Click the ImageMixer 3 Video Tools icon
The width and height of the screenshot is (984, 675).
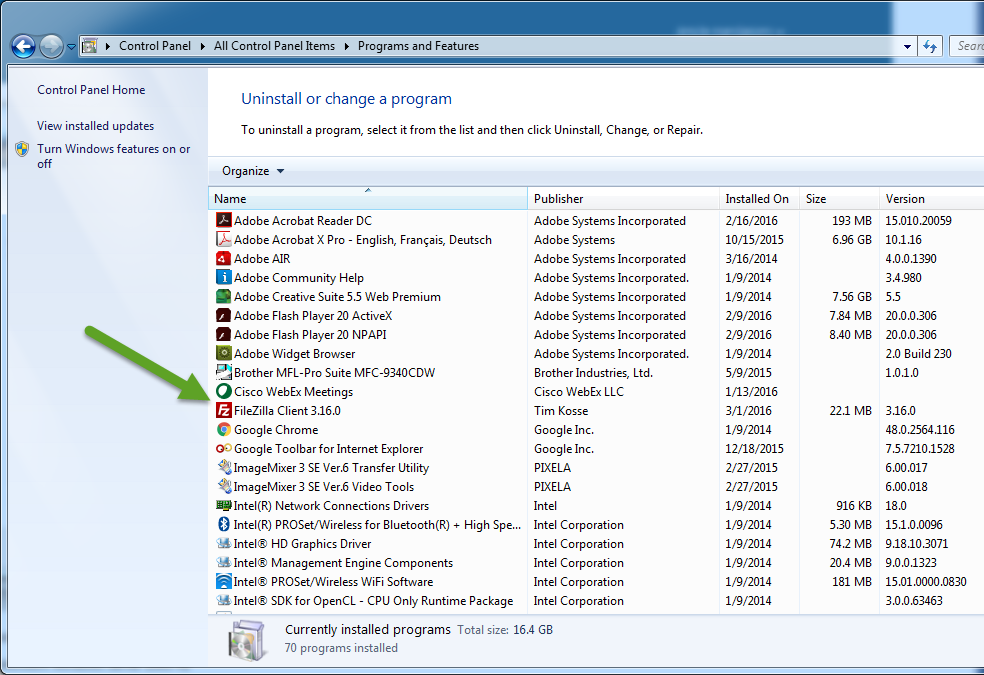(223, 486)
